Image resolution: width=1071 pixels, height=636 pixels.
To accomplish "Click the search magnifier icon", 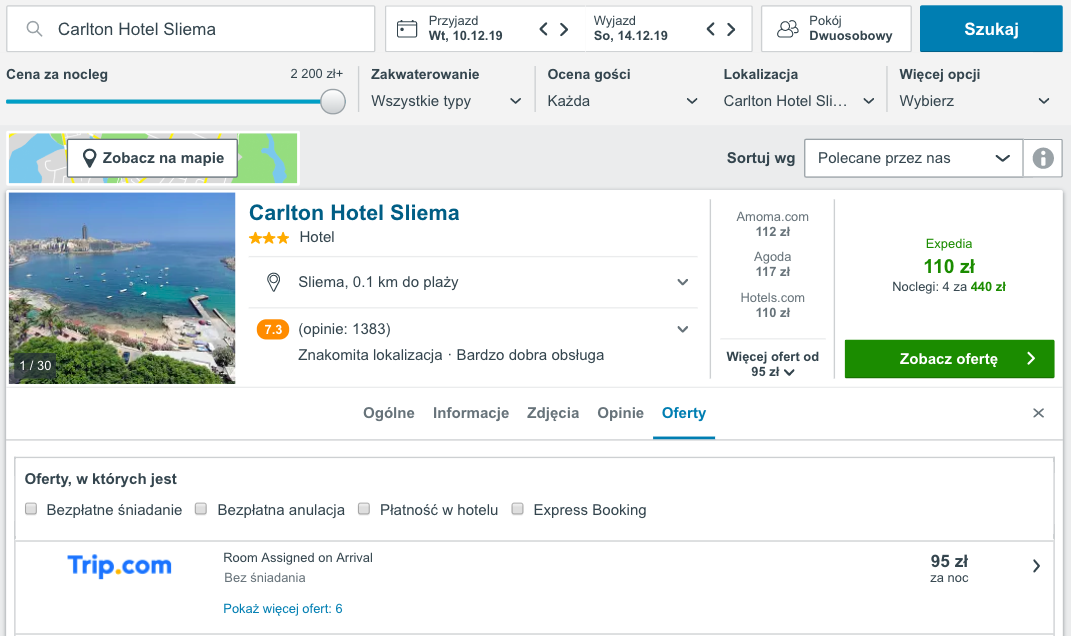I will 34,29.
